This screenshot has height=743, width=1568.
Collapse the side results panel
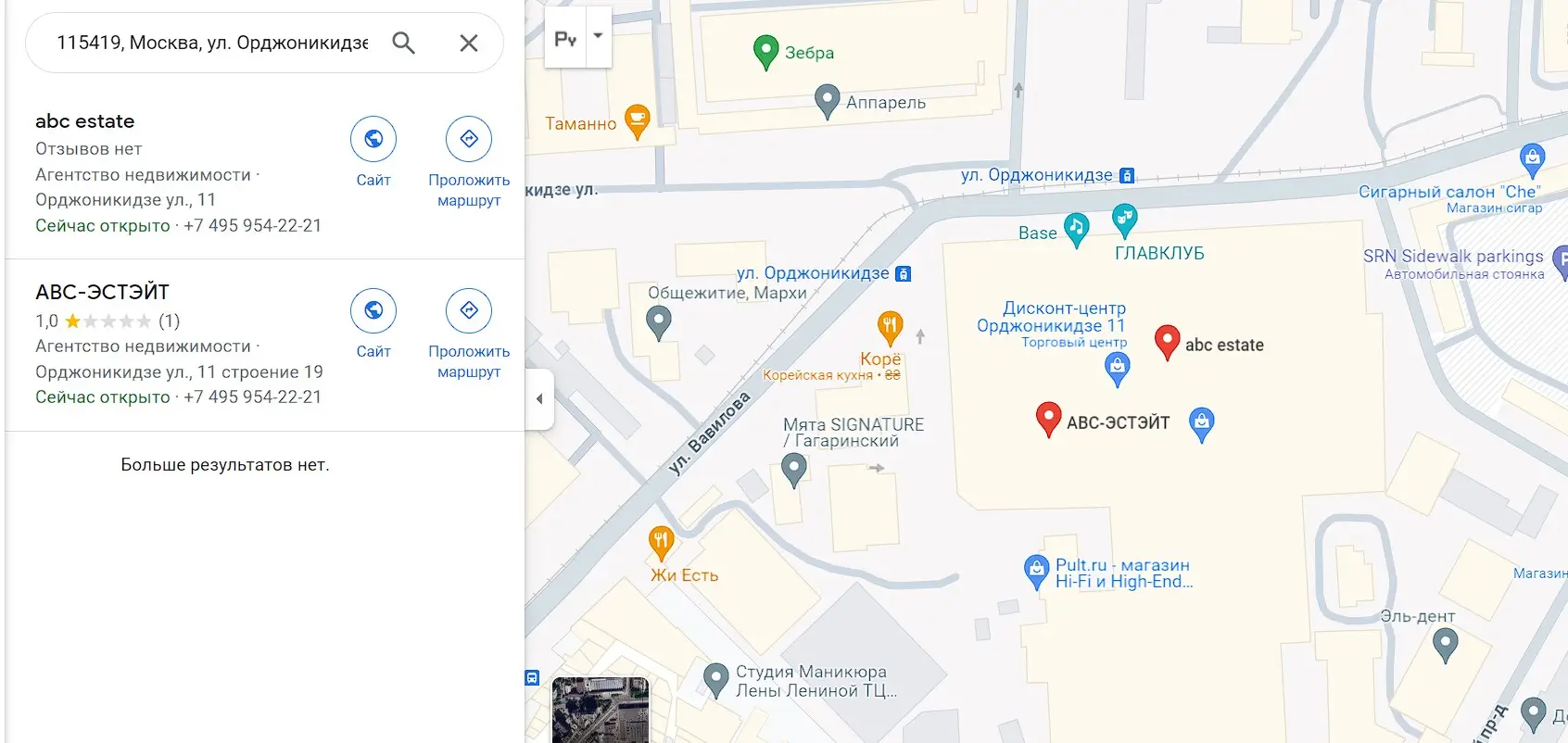click(x=539, y=399)
